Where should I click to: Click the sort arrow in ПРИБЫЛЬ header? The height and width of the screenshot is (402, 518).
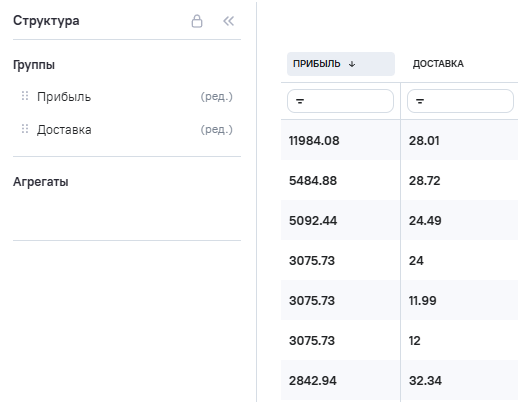pos(352,64)
